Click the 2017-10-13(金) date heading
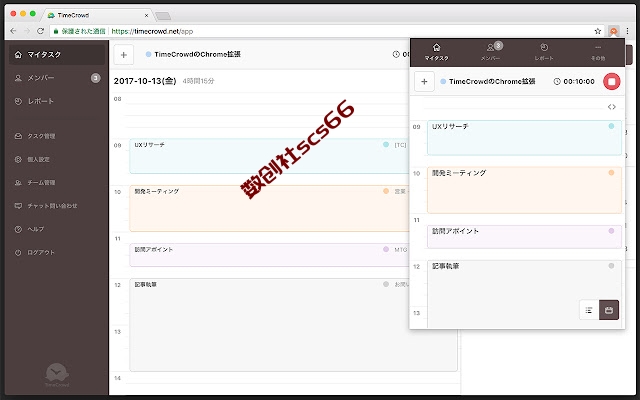This screenshot has width=640, height=400. (145, 81)
